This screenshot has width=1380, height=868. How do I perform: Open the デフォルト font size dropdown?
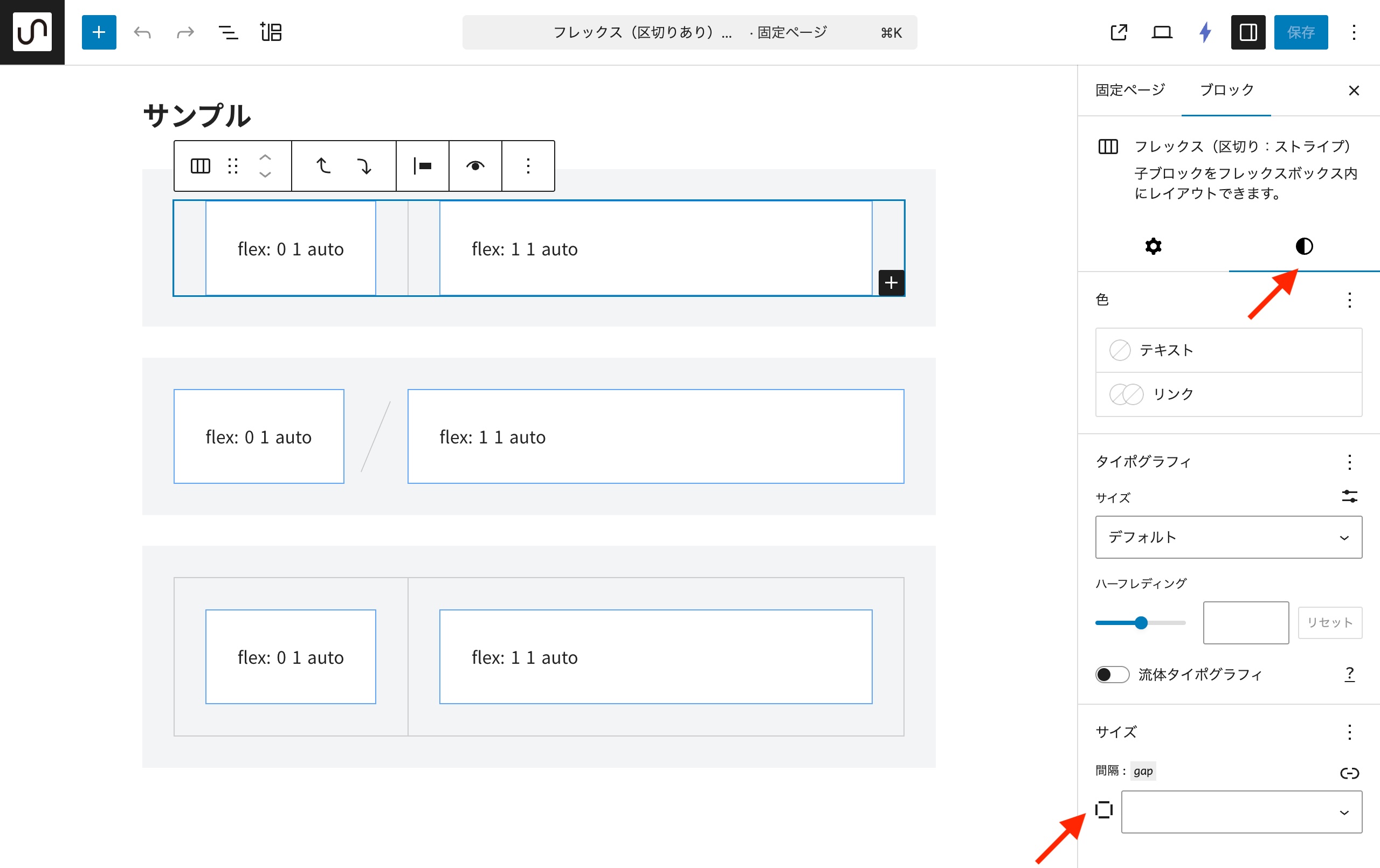(x=1228, y=537)
